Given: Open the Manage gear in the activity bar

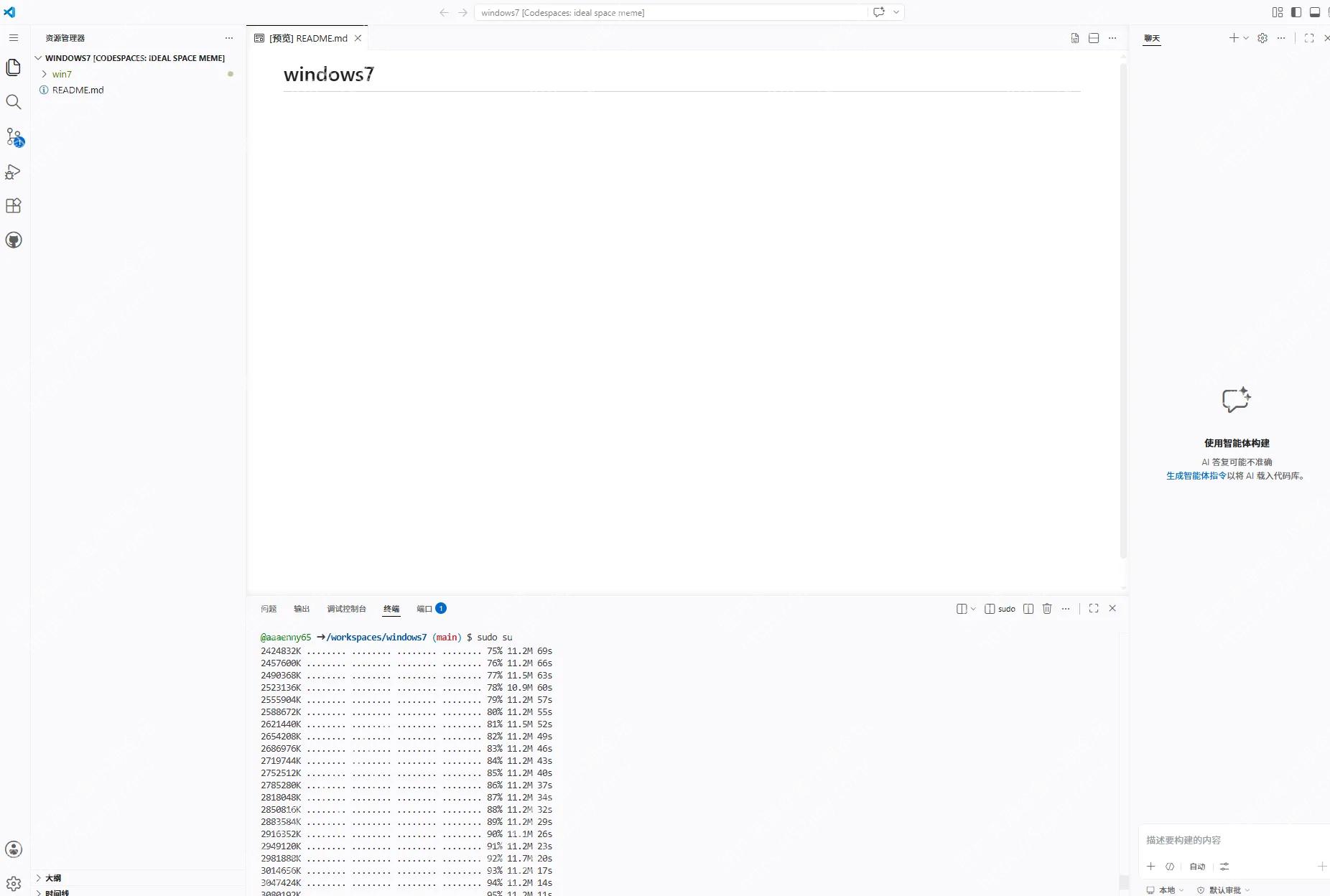Looking at the screenshot, I should 14,884.
